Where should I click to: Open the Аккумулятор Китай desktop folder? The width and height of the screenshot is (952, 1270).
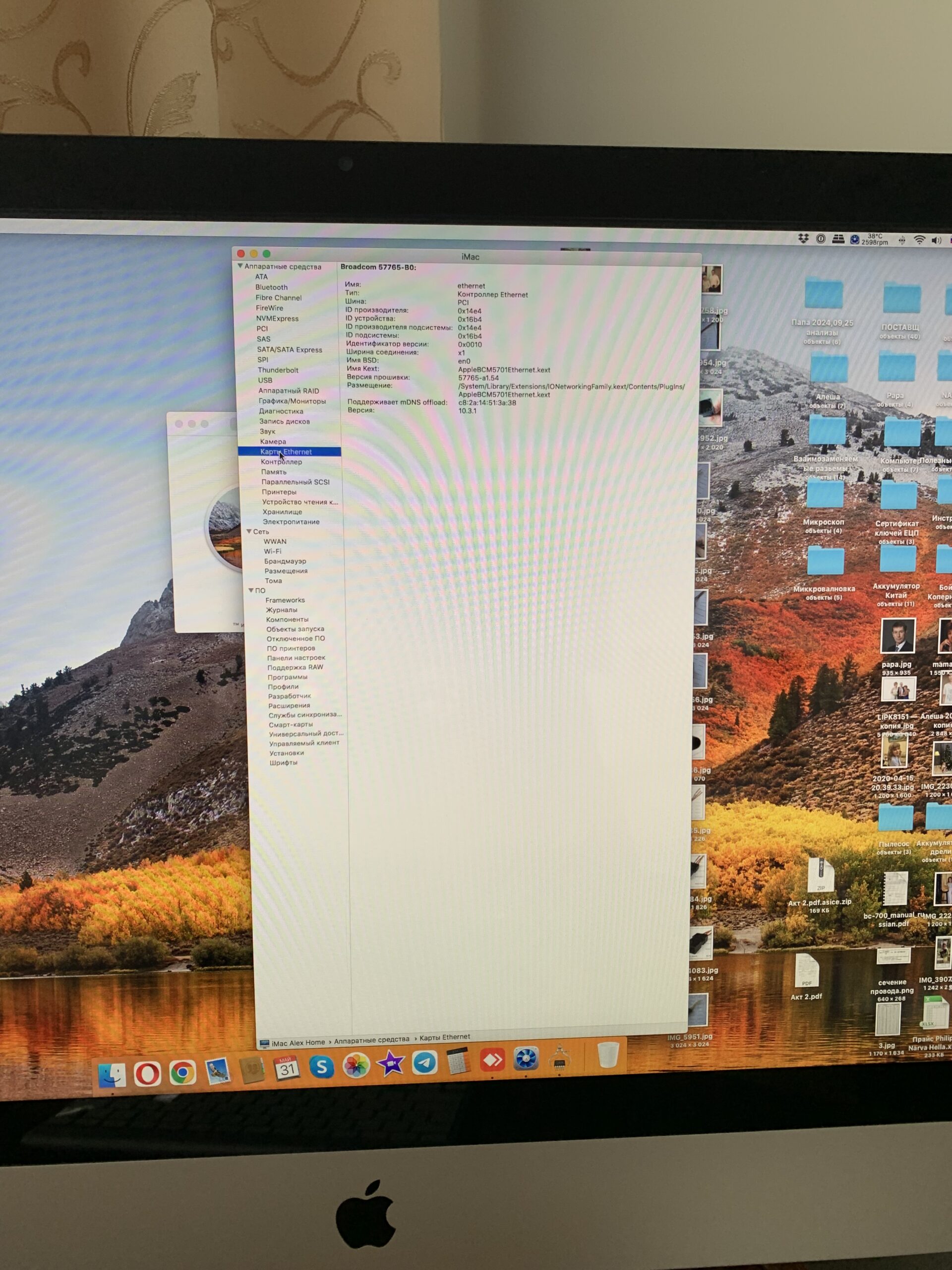click(x=897, y=558)
